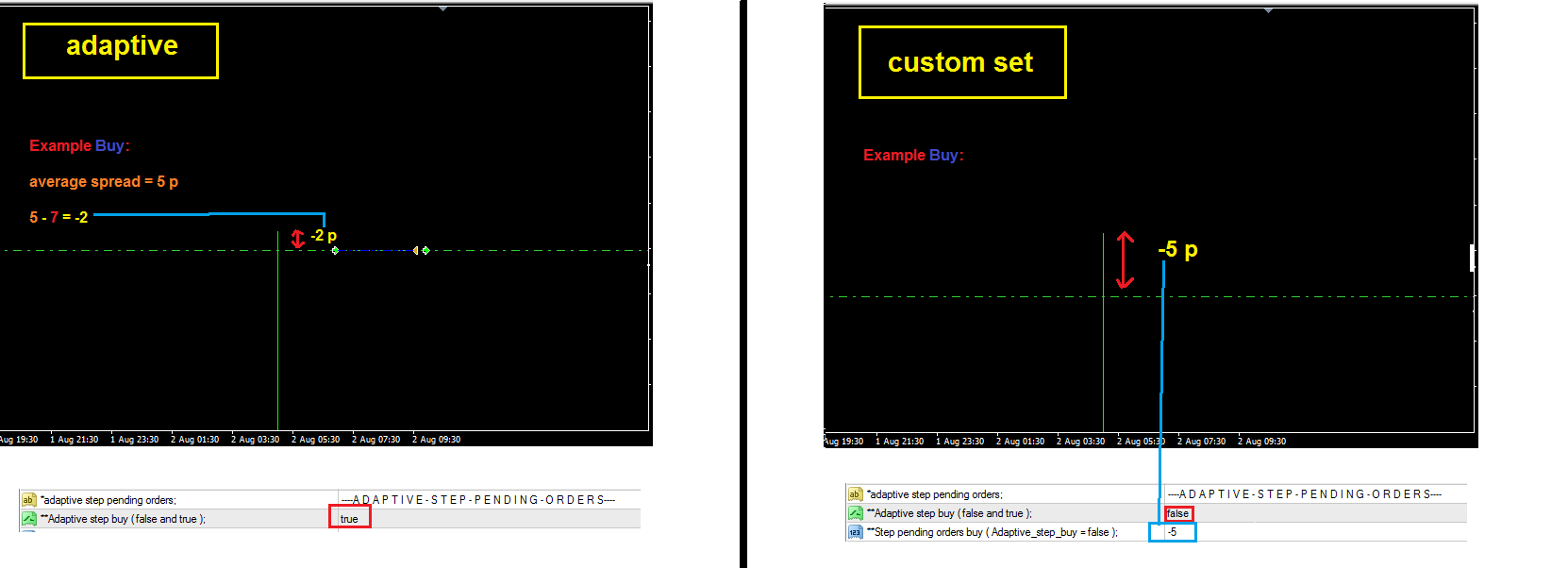Select the green arrow right of the orange marker
This screenshot has width=1568, height=568.
coord(426,250)
